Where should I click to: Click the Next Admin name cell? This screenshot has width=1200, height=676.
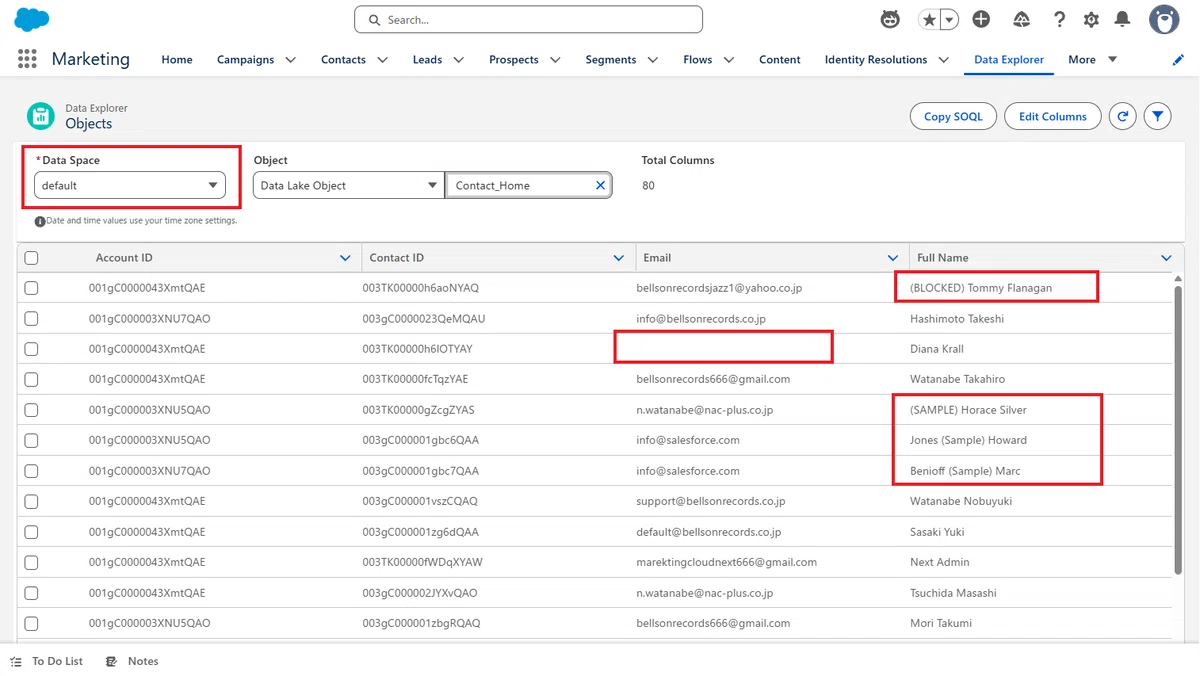[939, 562]
